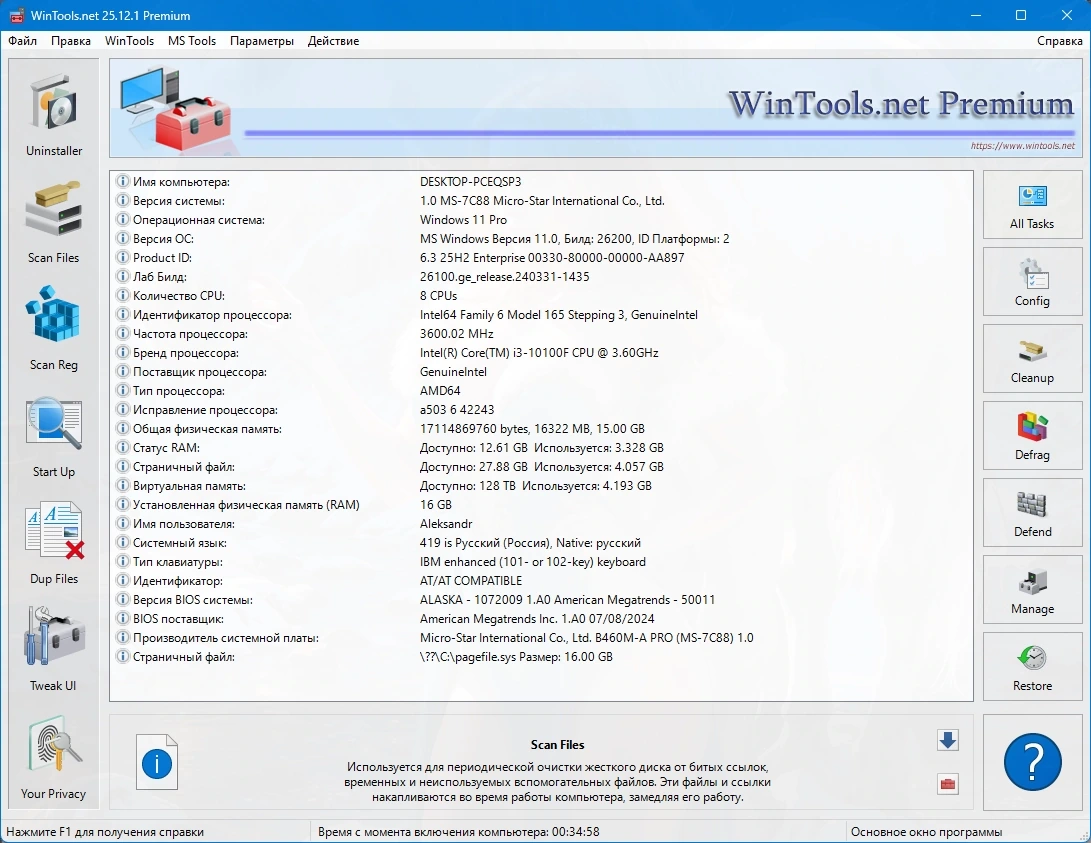
Task: Select the AMD64 processor type value
Action: 440,391
